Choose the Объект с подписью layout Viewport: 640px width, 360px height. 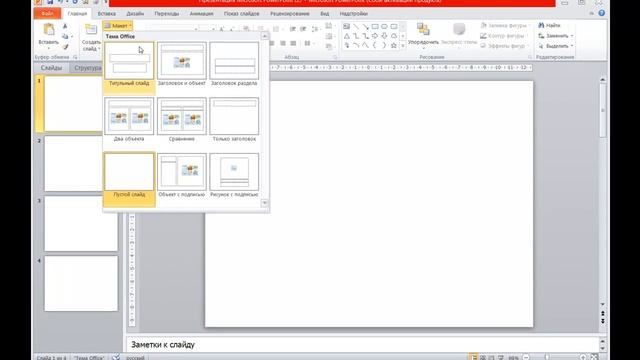182,176
